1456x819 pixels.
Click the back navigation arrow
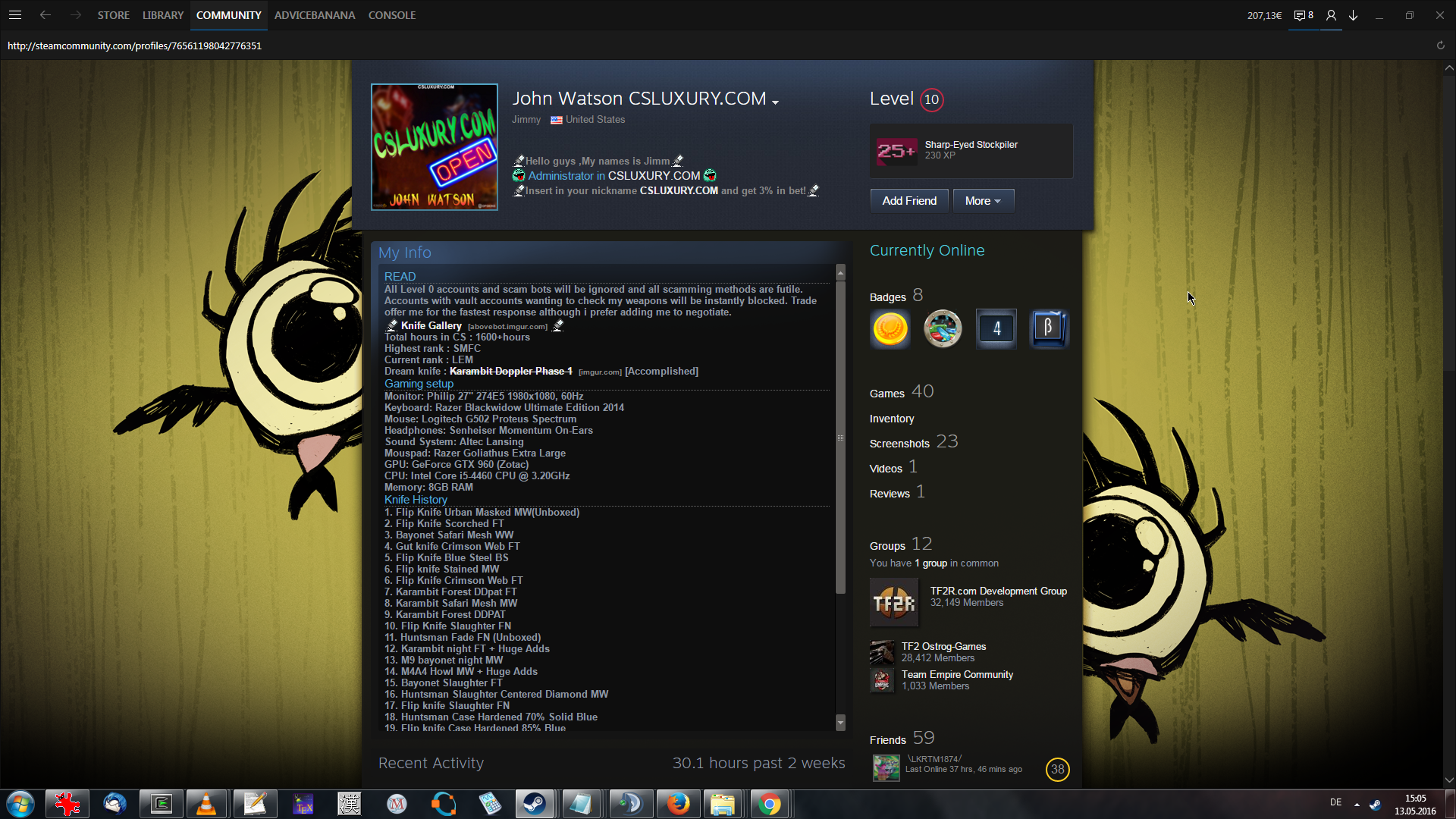coord(45,15)
